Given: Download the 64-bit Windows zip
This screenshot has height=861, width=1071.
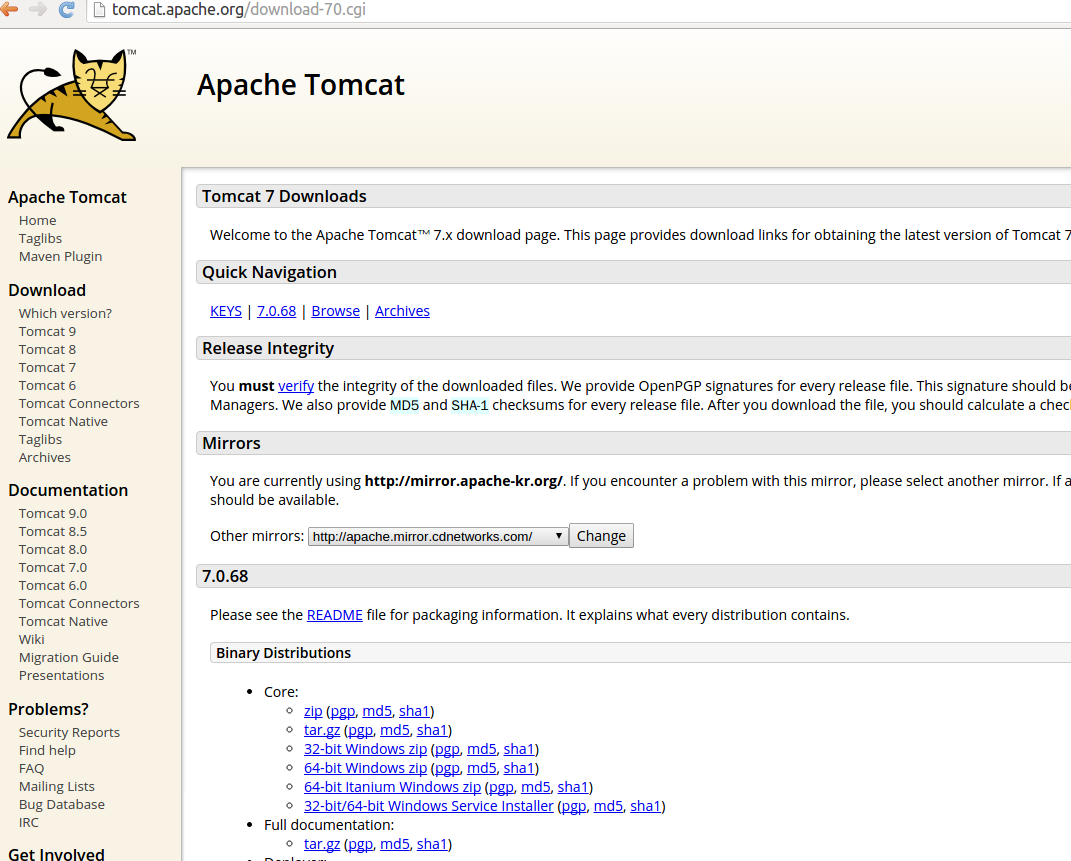Looking at the screenshot, I should tap(365, 768).
